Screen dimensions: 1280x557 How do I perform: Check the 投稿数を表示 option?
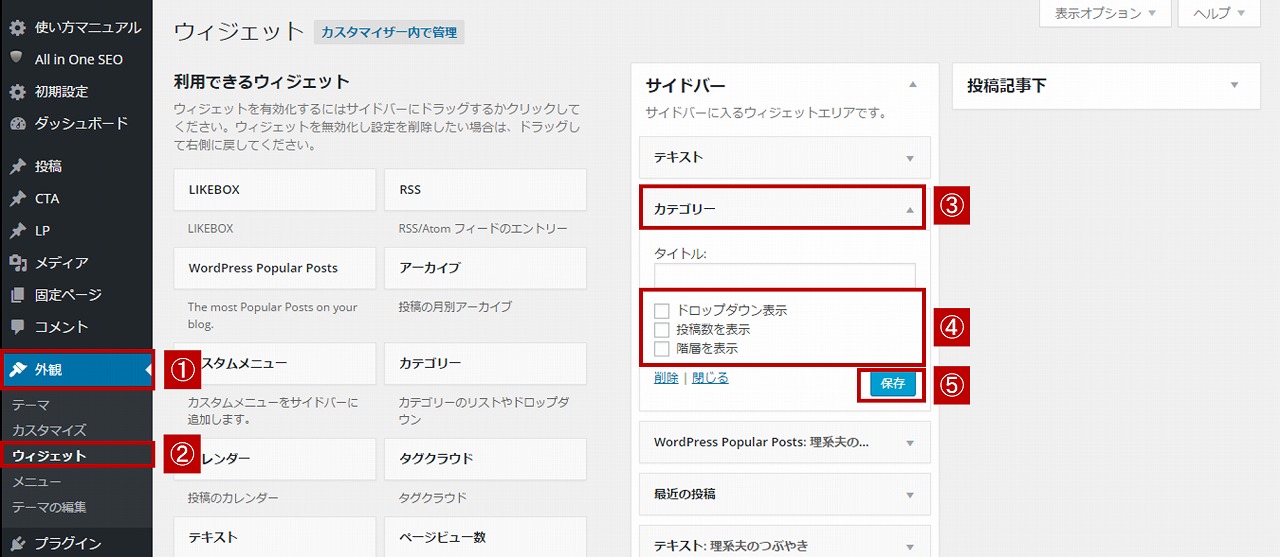661,330
